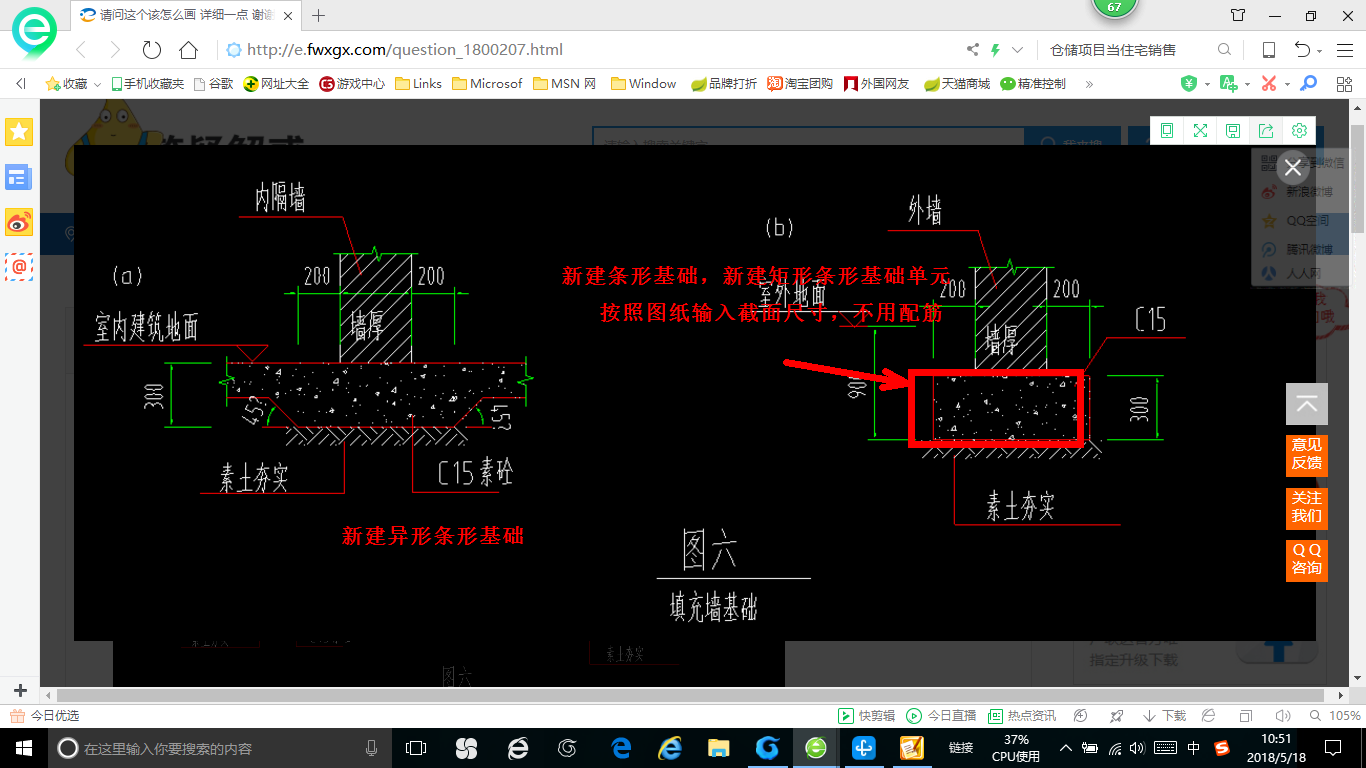
Task: Open 手机收藏夹 bookmark
Action: point(148,84)
